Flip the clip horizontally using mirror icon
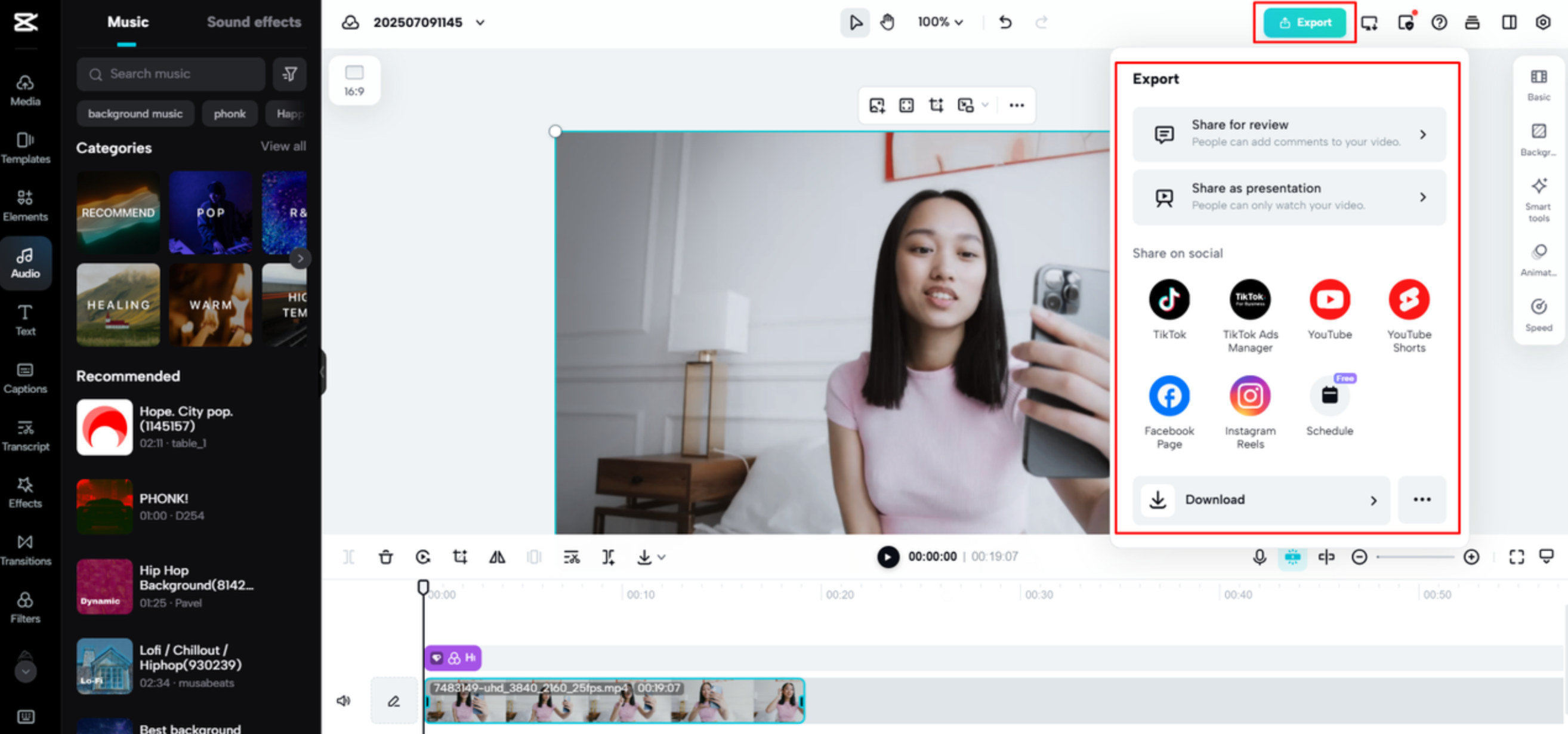The width and height of the screenshot is (1568, 734). coord(497,557)
